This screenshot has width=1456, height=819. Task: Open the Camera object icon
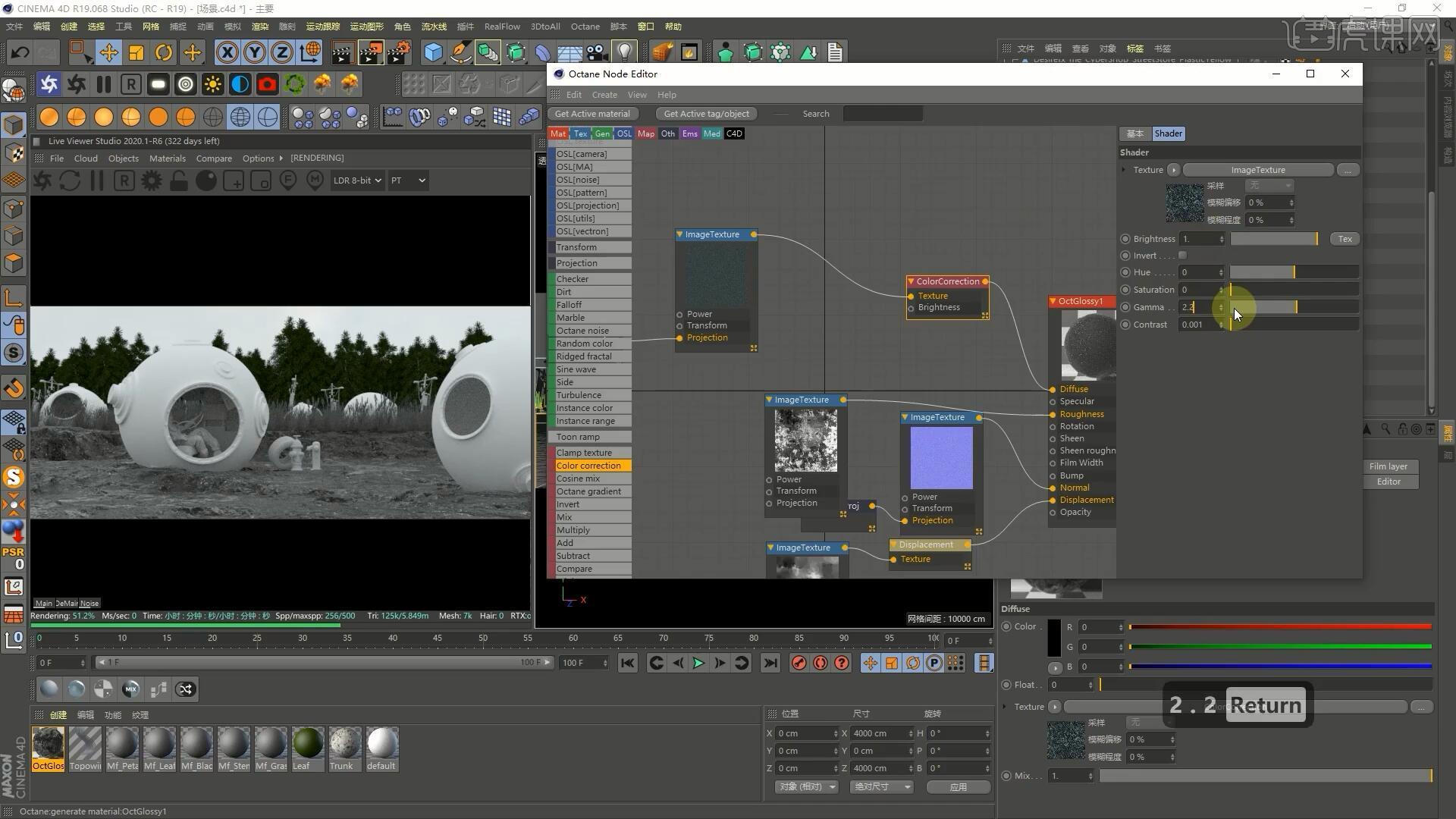coord(598,52)
